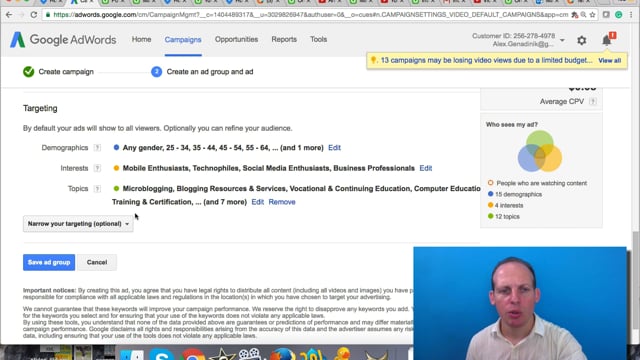Screen dimensions: 640x360
Task: Open the Reports tab
Action: (284, 40)
